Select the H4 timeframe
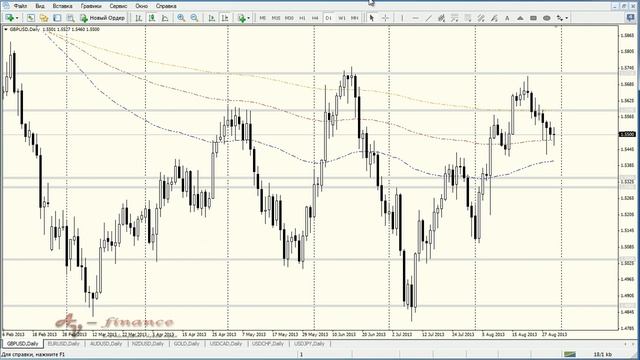Screen dimensions: 640x360 click(315, 18)
